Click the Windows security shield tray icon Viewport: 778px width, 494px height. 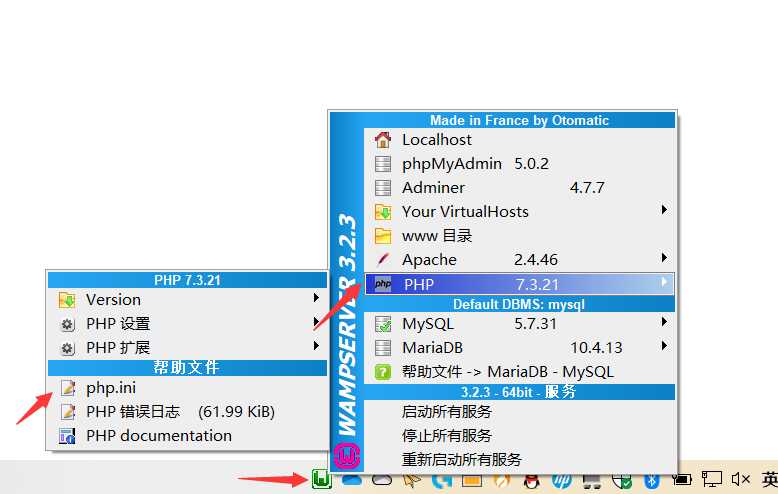click(622, 480)
